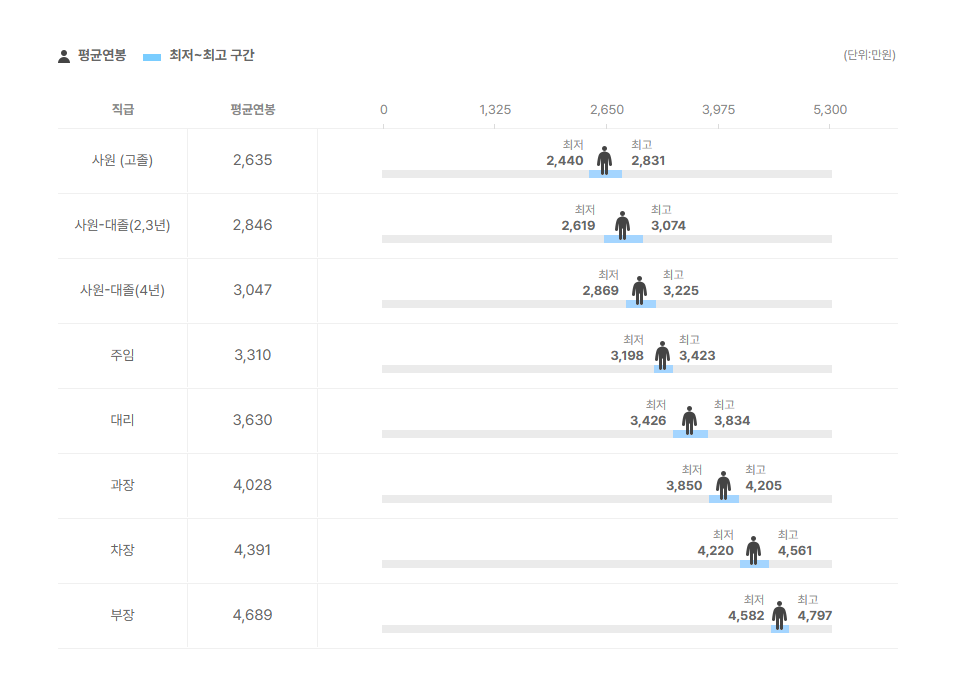Click the person icon in 부장 row
The width and height of the screenshot is (955, 696).
click(779, 615)
